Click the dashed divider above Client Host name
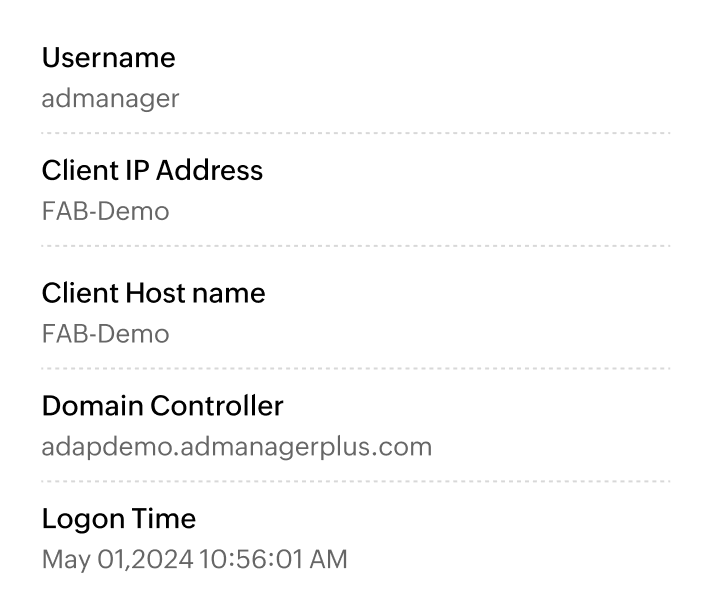This screenshot has height=615, width=712. [x=355, y=245]
